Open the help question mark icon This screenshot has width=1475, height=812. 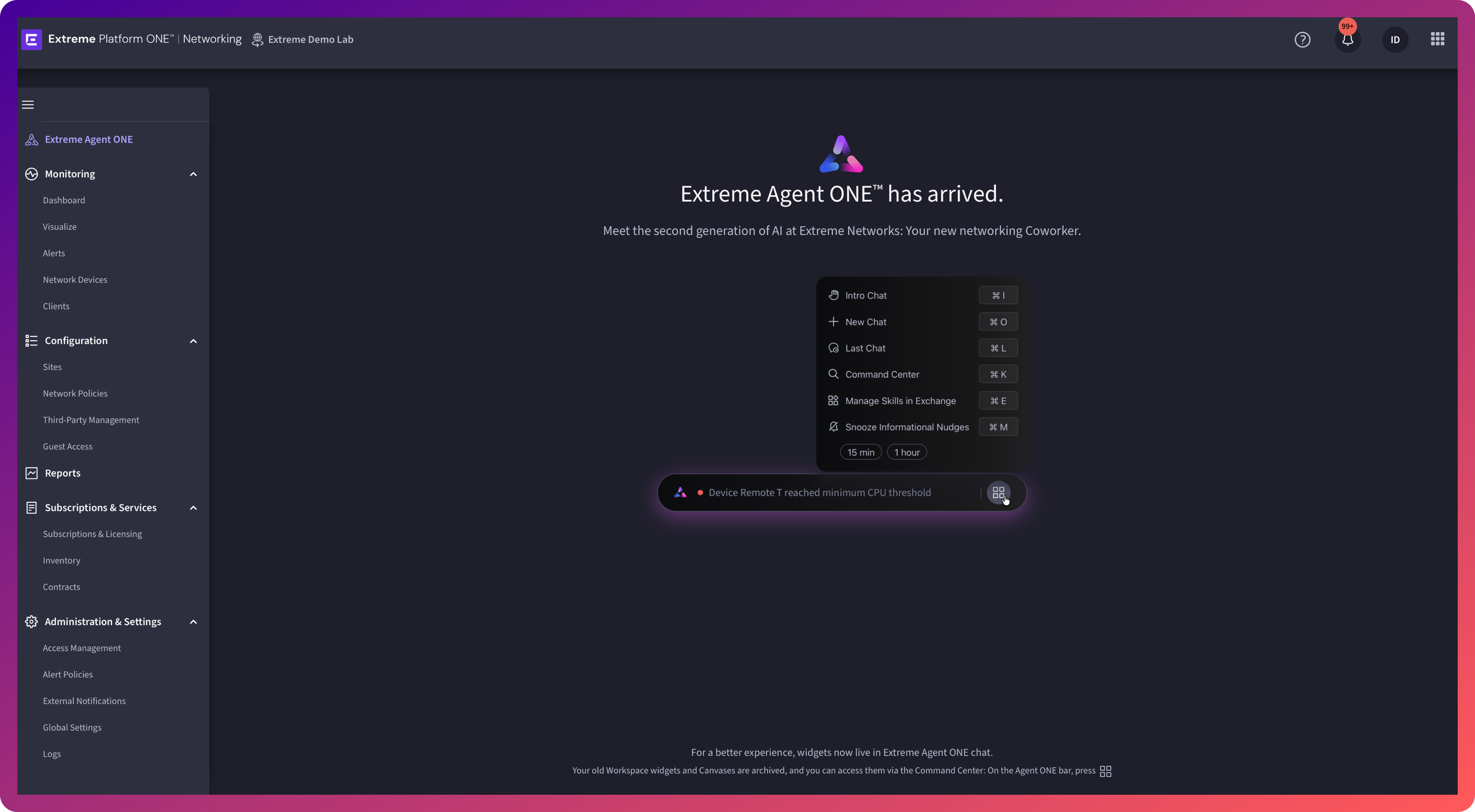[1302, 40]
